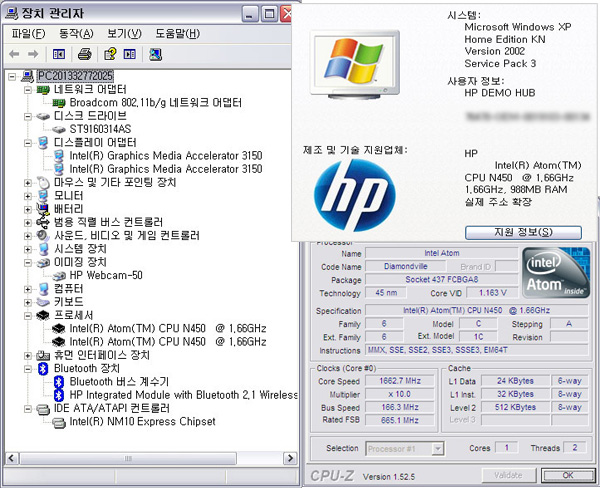Expand 범용 직렬 버스 컨트롤러 category
The height and width of the screenshot is (491, 600).
28,223
